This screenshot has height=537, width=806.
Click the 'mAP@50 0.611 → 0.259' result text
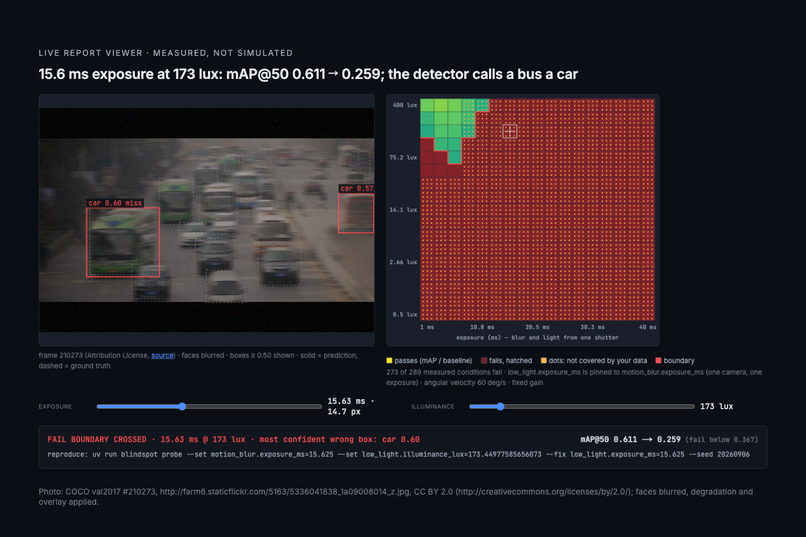pyautogui.click(x=630, y=440)
